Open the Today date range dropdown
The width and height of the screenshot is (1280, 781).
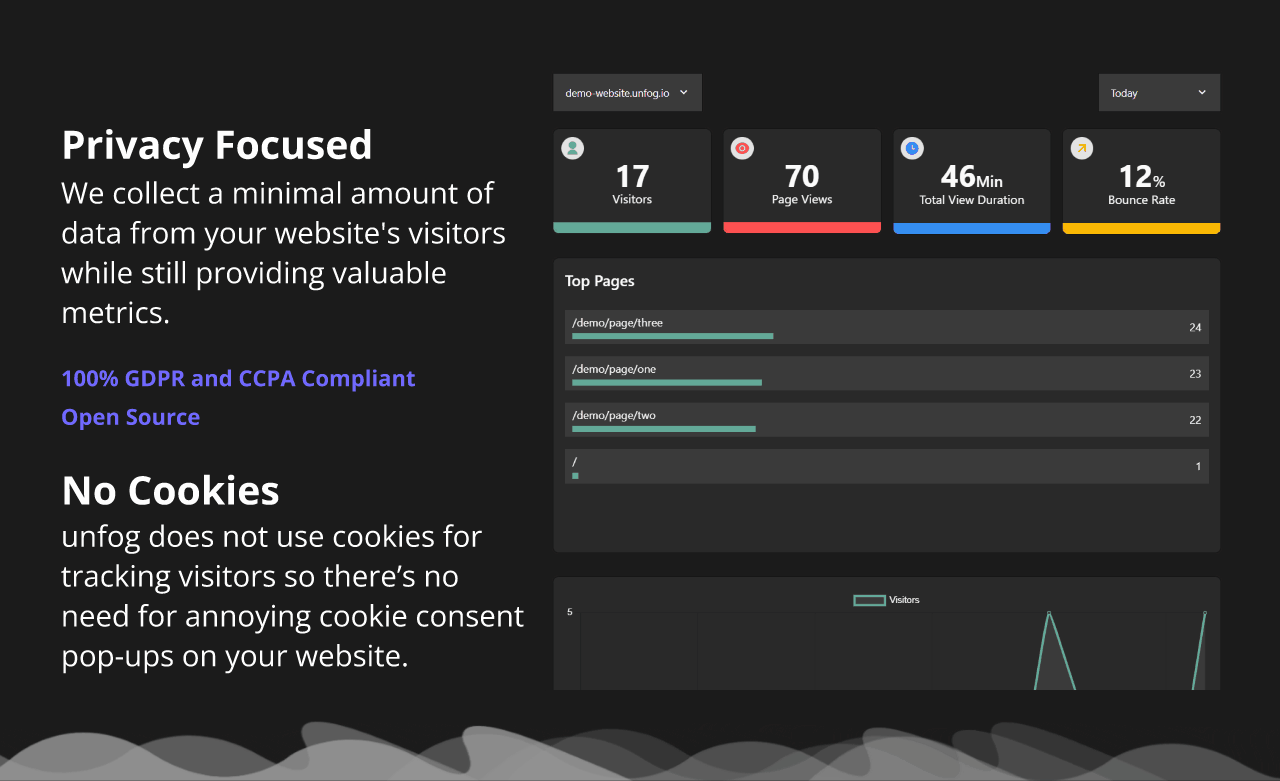pos(1159,92)
